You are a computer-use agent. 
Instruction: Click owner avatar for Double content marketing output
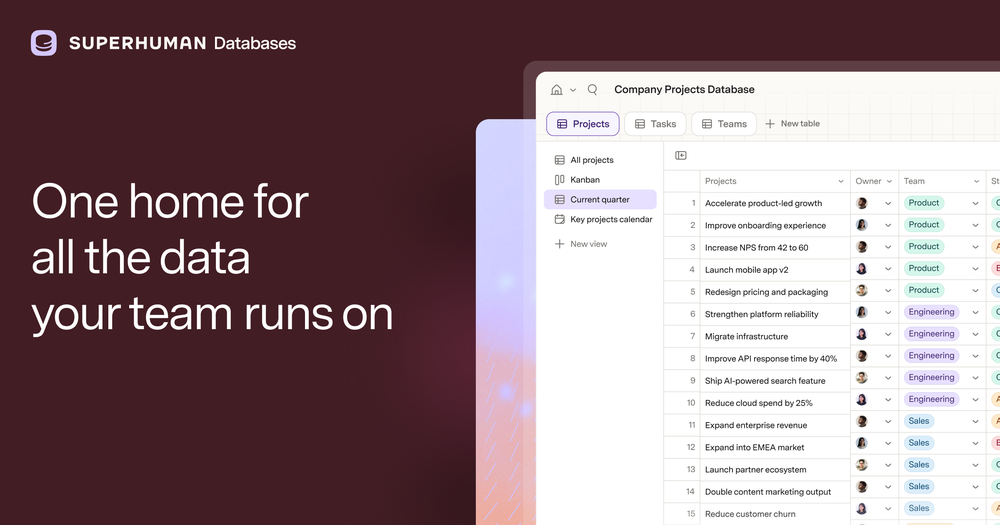[862, 487]
